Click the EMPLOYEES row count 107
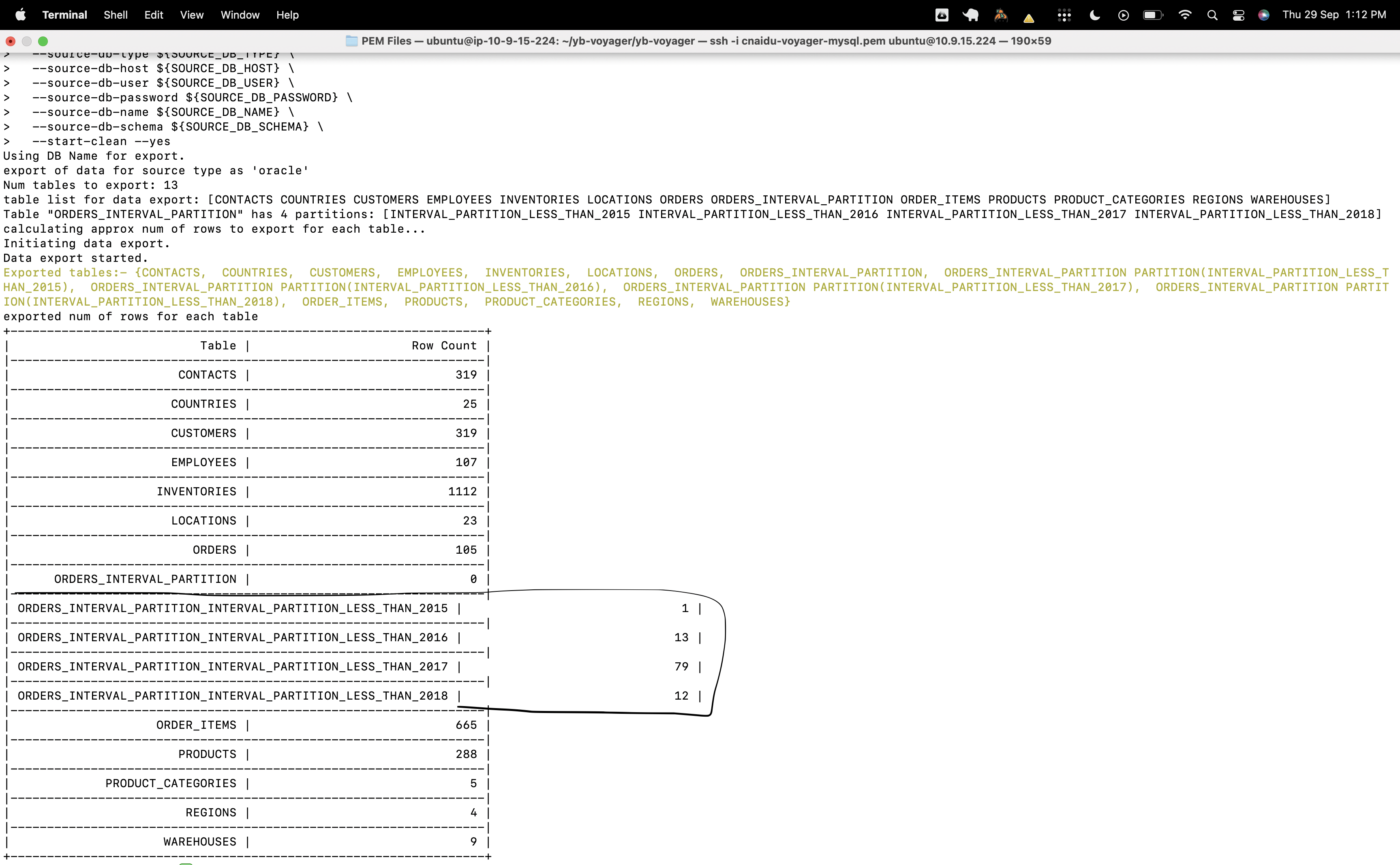 pyautogui.click(x=466, y=462)
